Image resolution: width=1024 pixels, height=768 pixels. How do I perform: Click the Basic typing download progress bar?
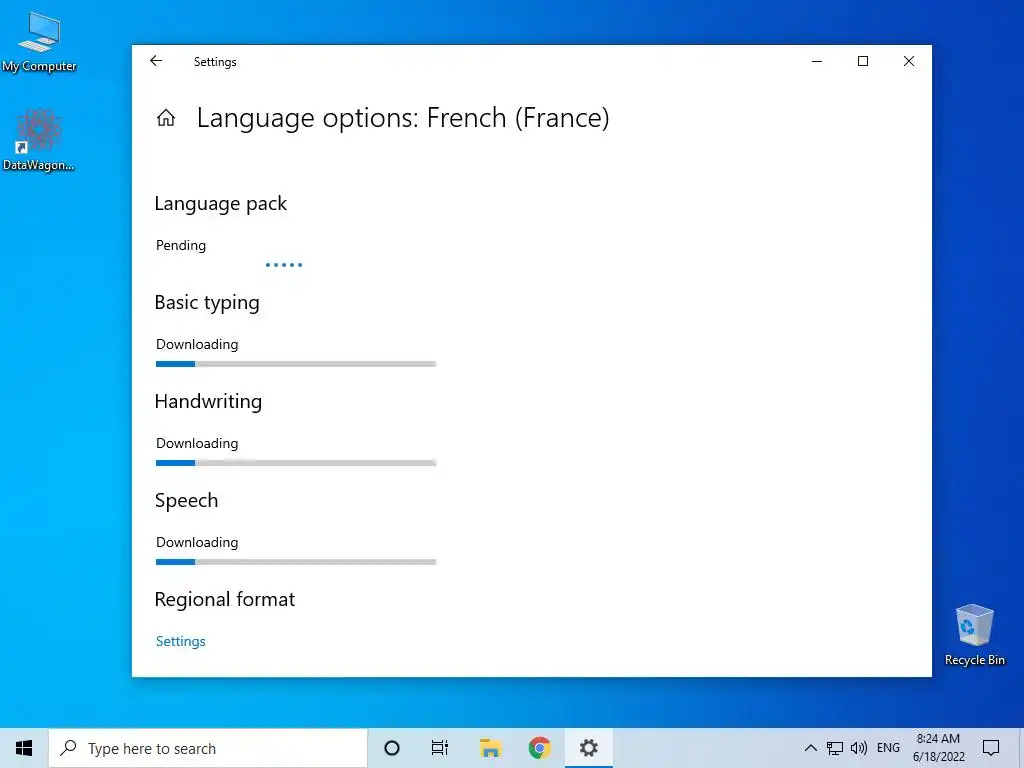(x=296, y=364)
